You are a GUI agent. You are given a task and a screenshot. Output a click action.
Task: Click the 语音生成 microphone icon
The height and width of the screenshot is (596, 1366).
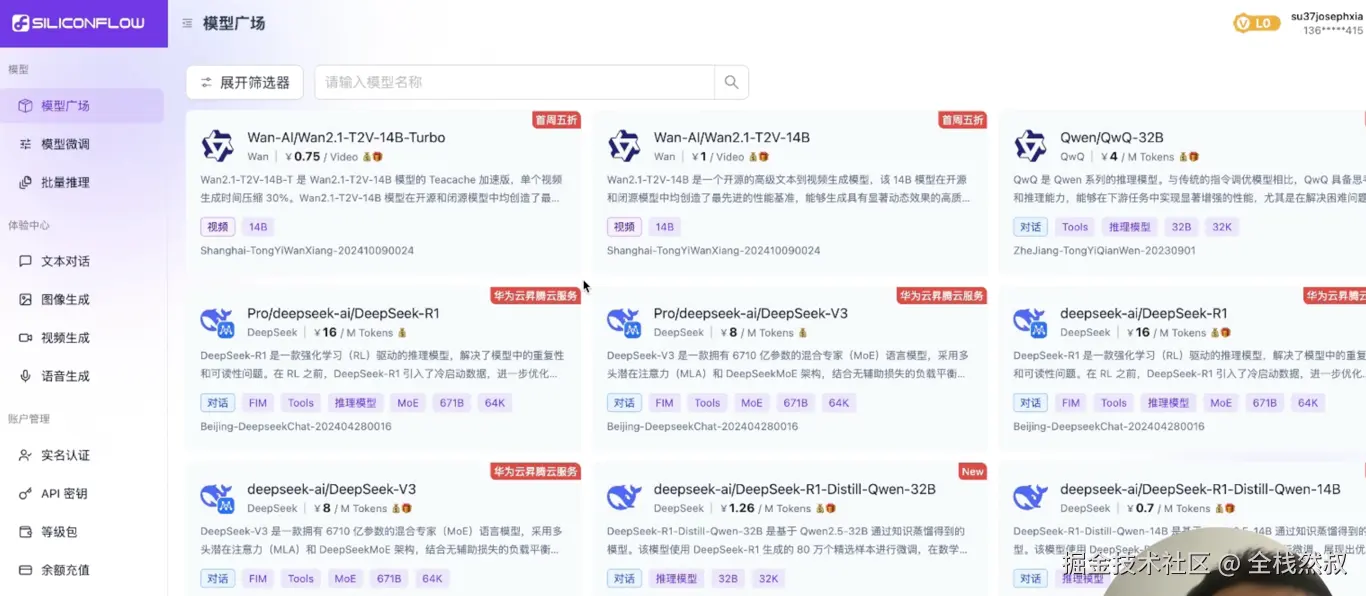(x=26, y=376)
